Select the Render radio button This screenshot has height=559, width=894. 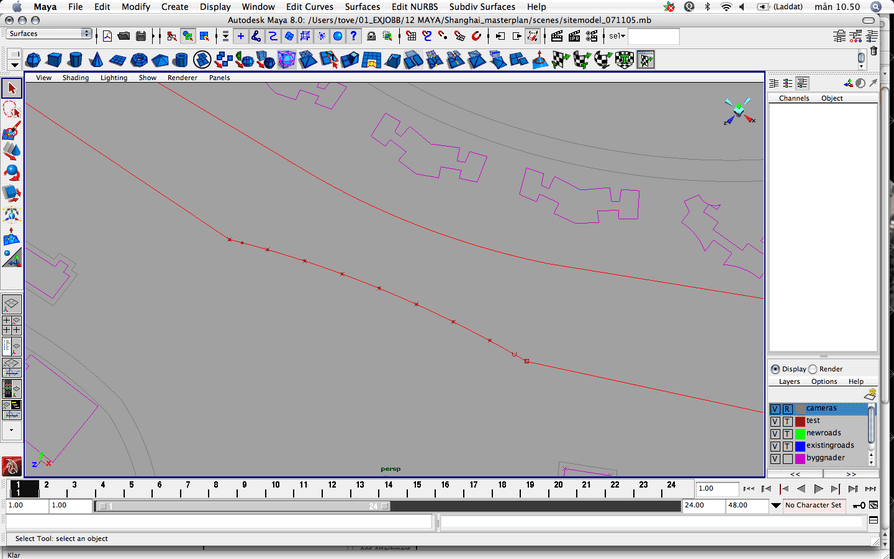(813, 369)
